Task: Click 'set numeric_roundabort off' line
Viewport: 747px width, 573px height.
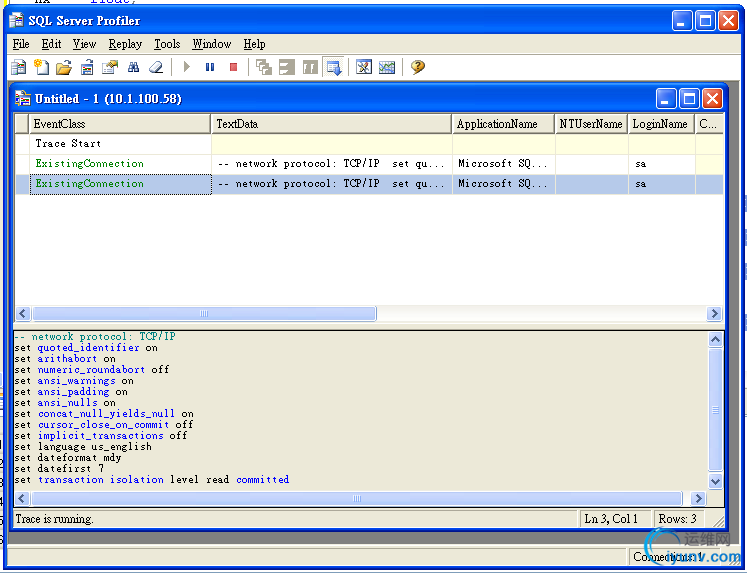Action: click(x=92, y=370)
